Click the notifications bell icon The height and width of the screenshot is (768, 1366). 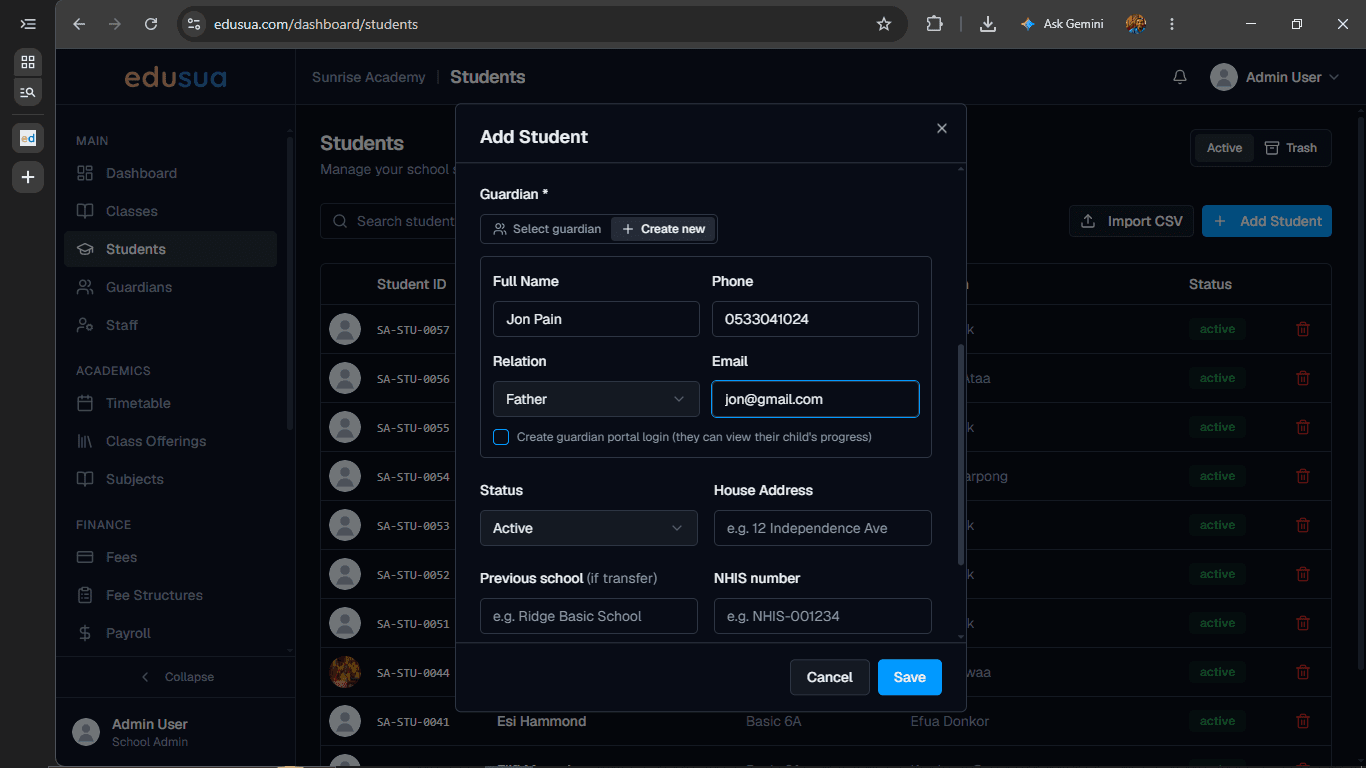coord(1180,77)
